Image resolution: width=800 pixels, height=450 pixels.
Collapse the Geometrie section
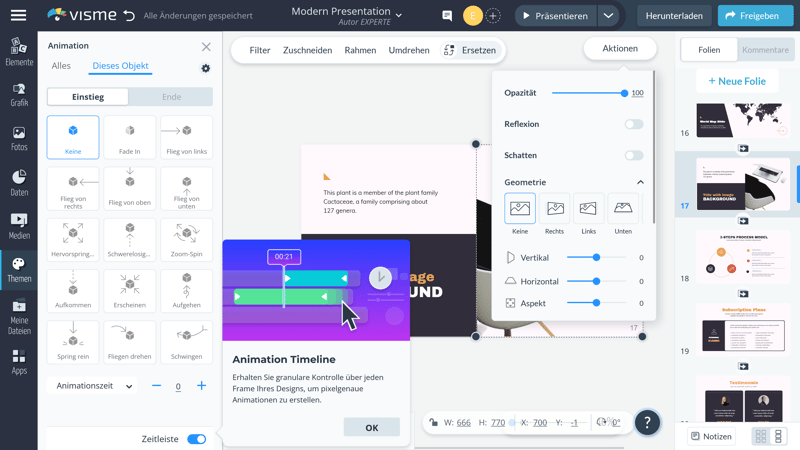click(640, 183)
